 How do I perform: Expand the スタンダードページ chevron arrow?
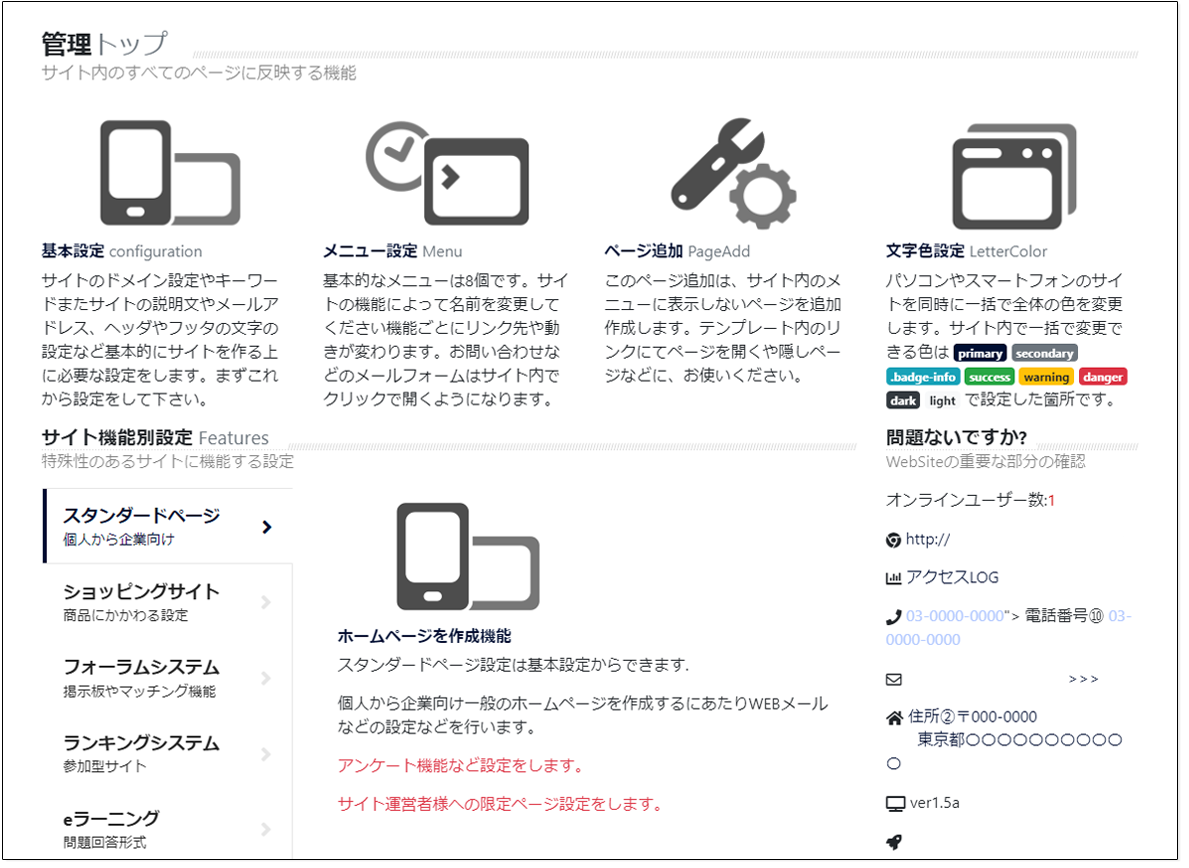click(x=266, y=527)
